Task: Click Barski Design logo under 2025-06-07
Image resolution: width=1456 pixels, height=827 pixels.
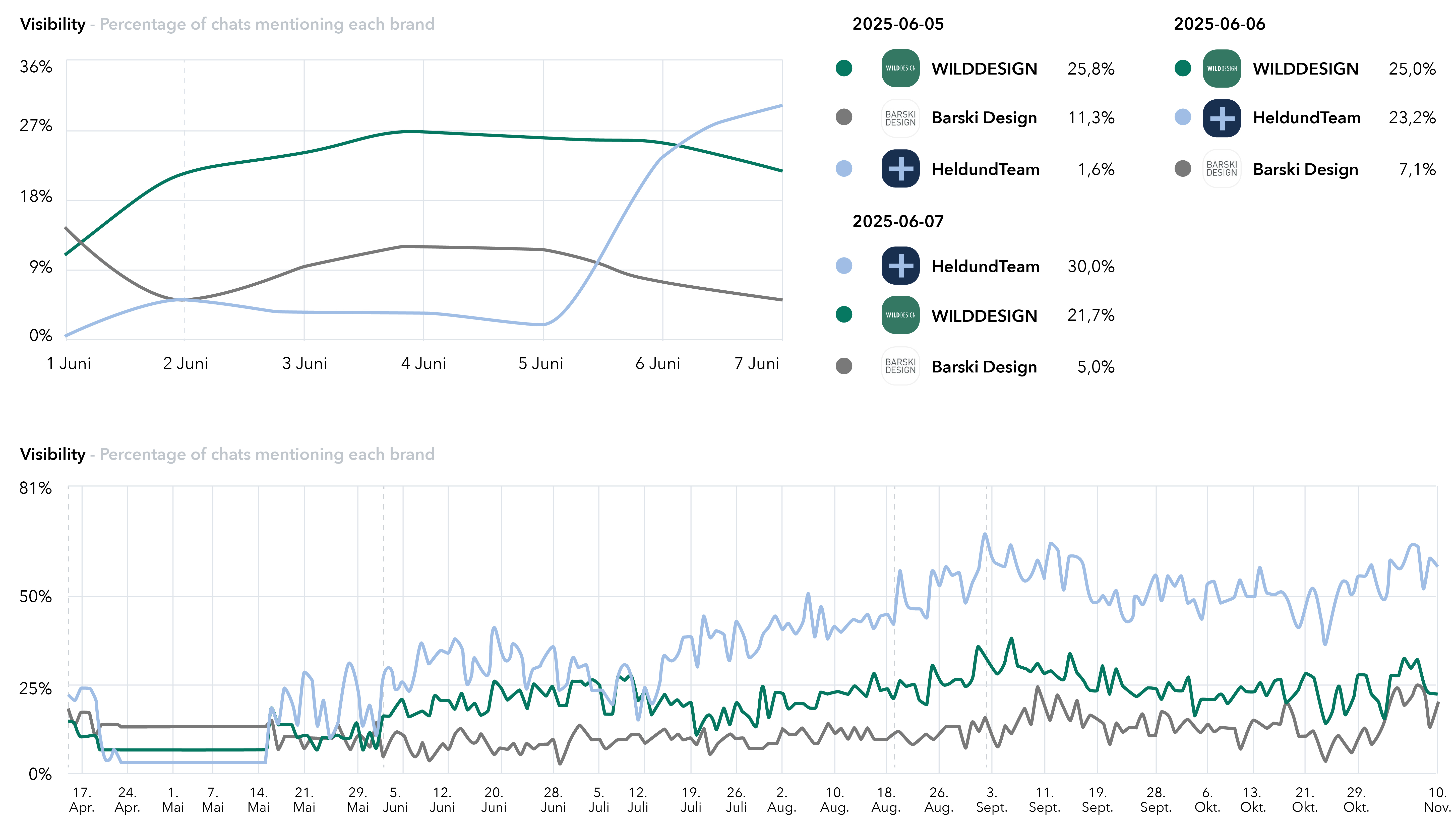Action: pyautogui.click(x=900, y=366)
